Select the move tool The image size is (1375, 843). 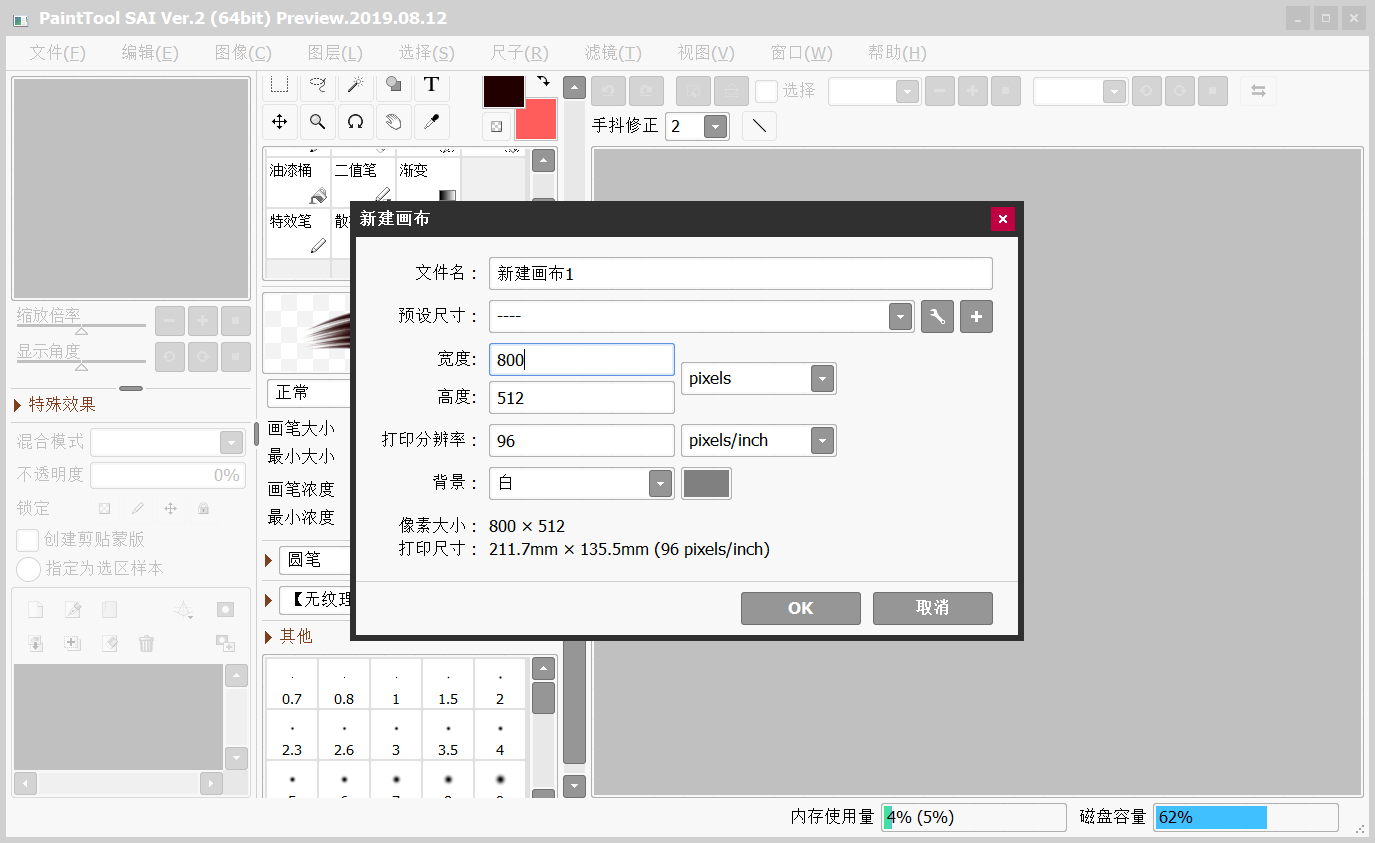pos(280,122)
